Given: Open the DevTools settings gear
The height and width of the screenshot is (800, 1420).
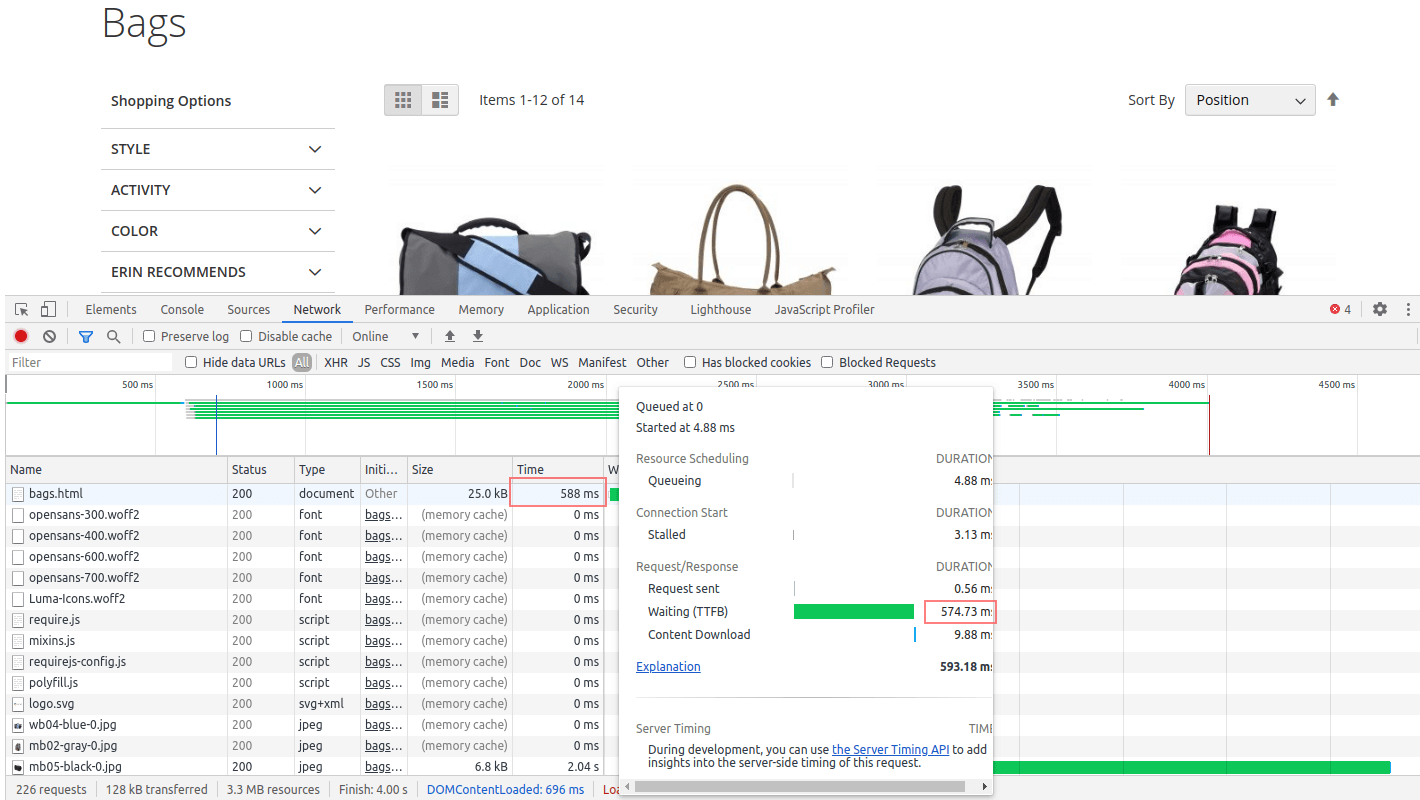Looking at the screenshot, I should point(1380,309).
